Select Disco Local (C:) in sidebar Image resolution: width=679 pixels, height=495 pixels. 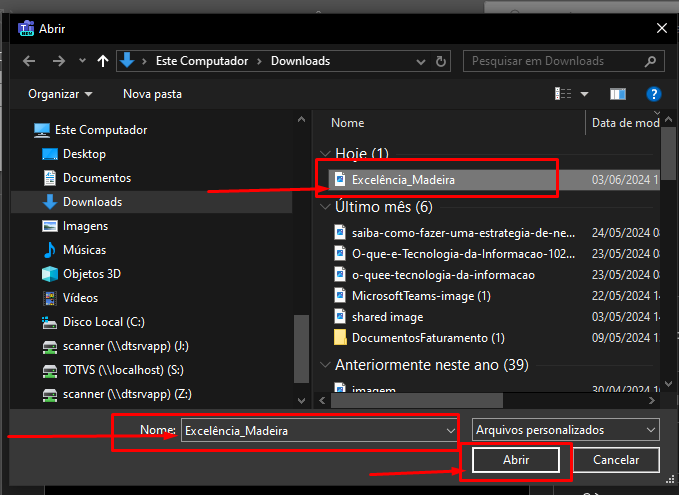click(103, 322)
